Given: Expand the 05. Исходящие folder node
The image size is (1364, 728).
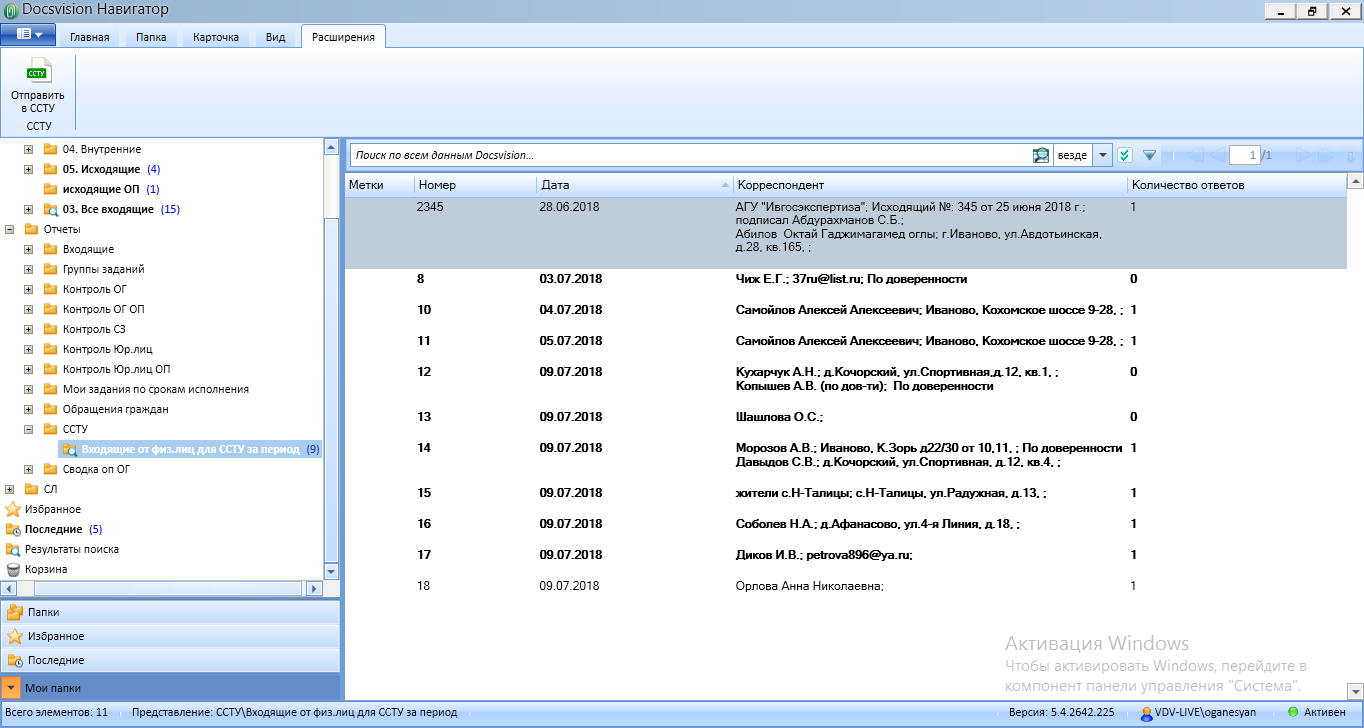Looking at the screenshot, I should click(x=29, y=169).
